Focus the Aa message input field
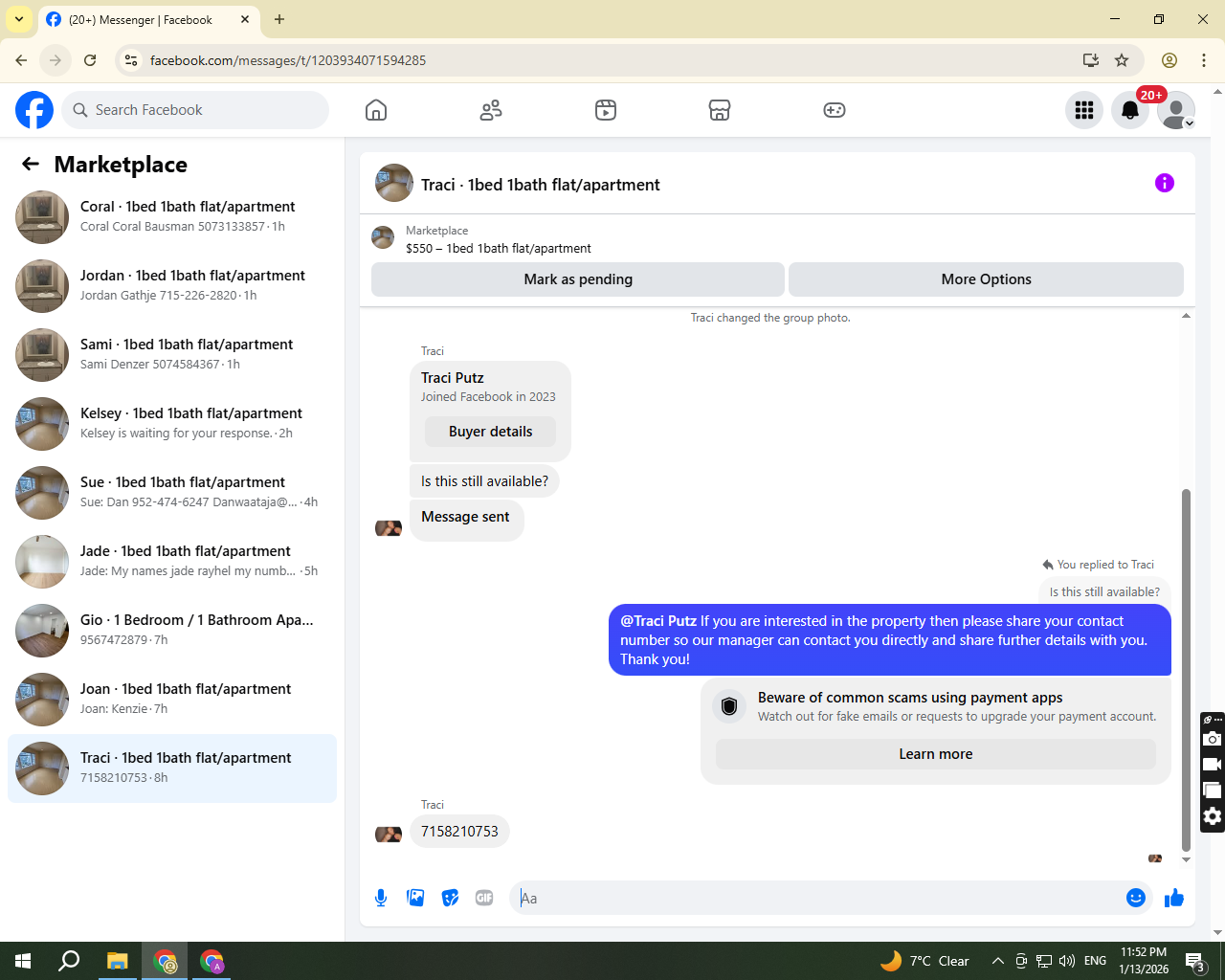The height and width of the screenshot is (980, 1225). [x=818, y=898]
